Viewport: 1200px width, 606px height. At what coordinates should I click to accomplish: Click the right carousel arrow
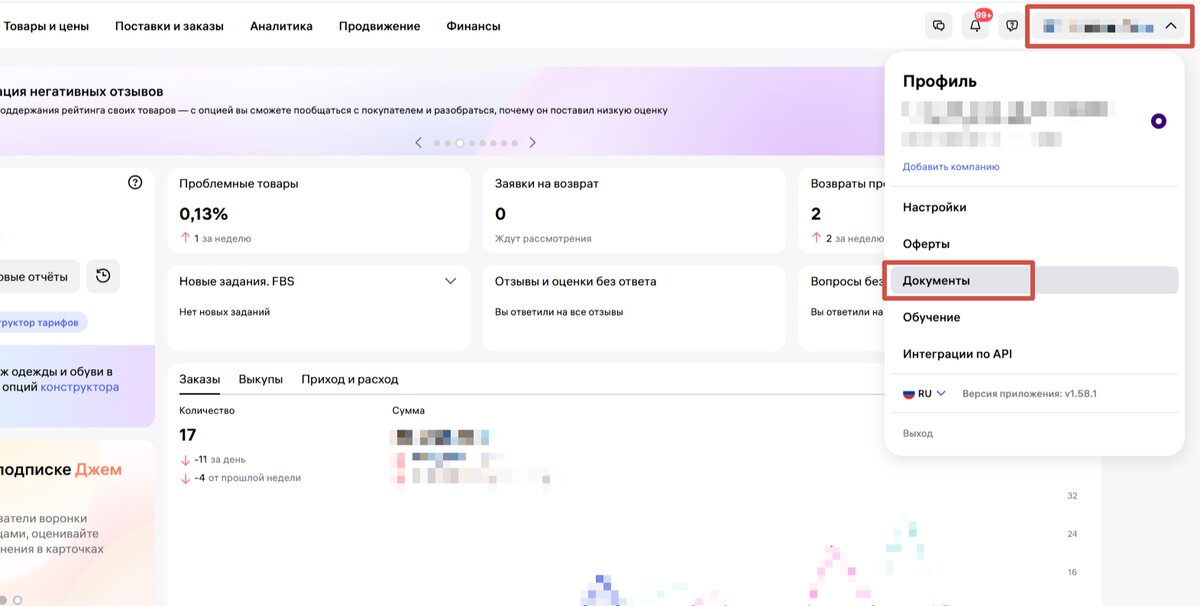tap(533, 142)
